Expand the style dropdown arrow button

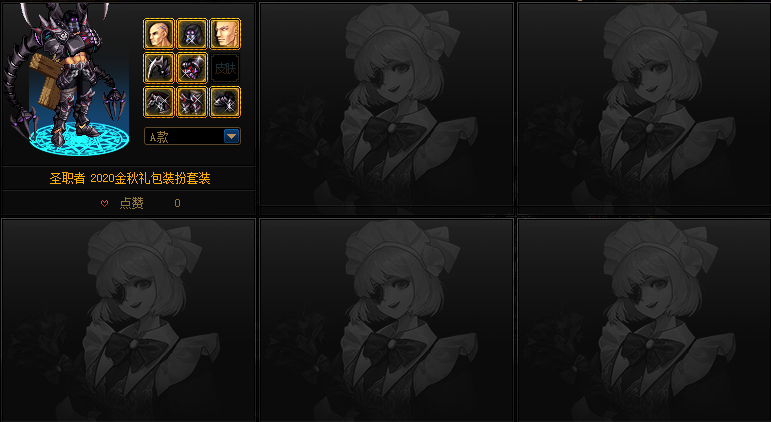click(x=231, y=136)
